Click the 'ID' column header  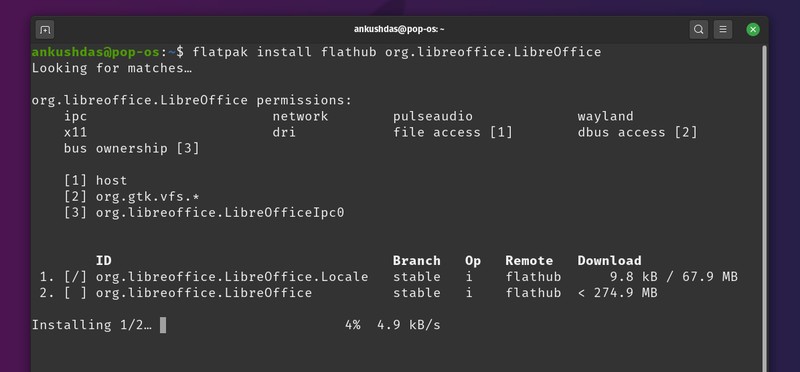(x=104, y=261)
